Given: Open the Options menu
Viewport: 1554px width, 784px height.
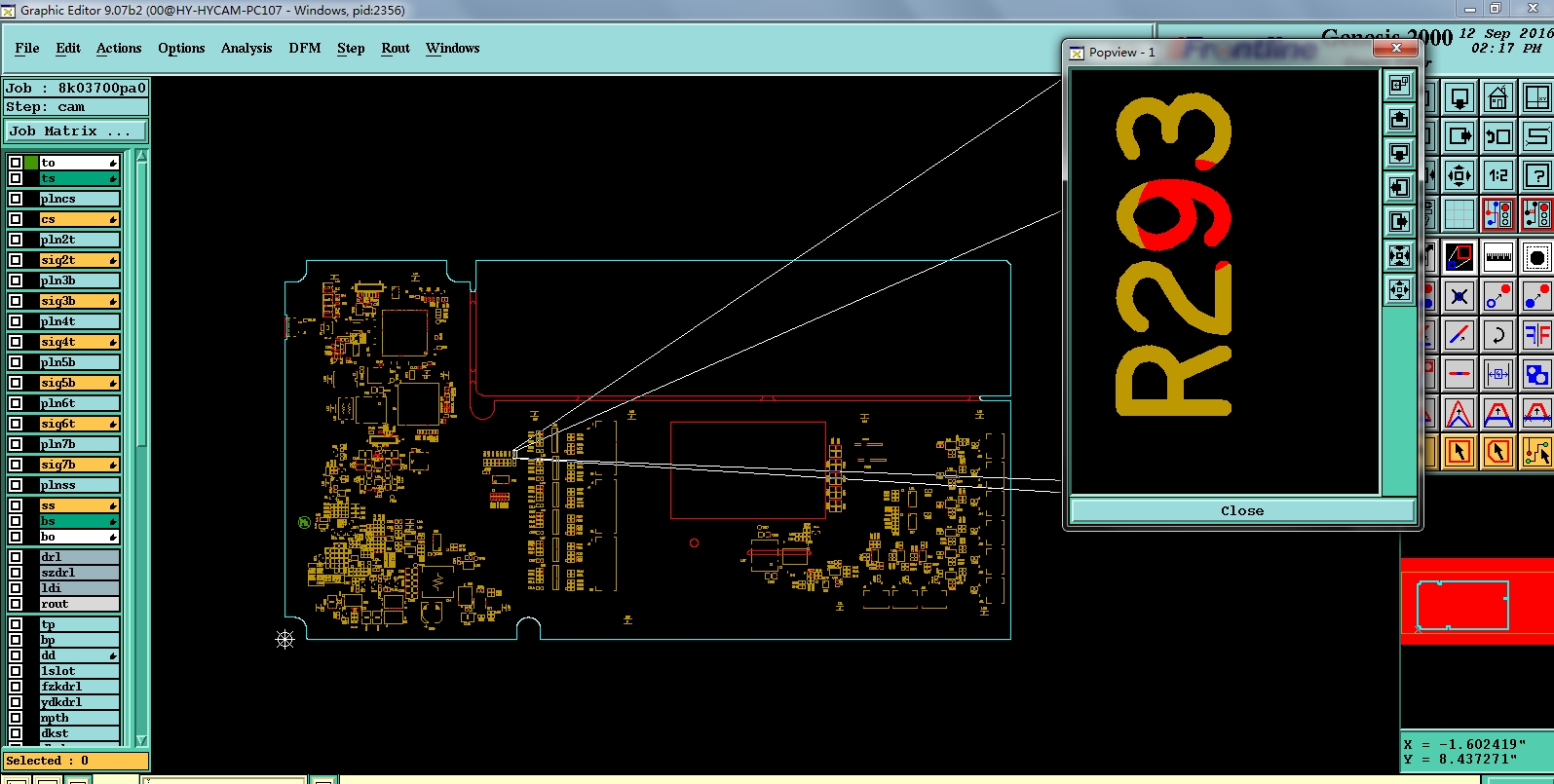Looking at the screenshot, I should (x=181, y=48).
